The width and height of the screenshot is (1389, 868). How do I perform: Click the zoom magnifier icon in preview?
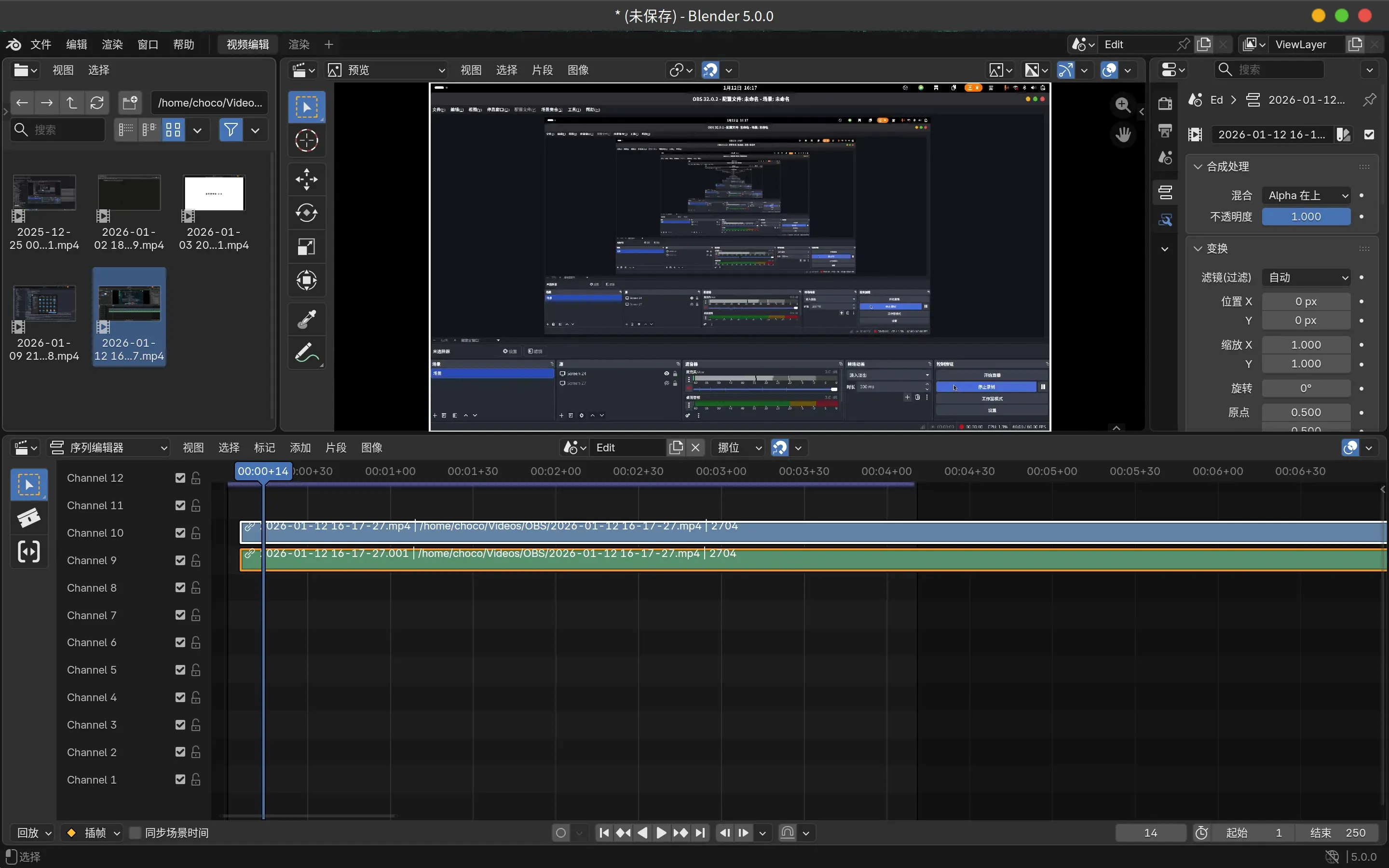1123,105
